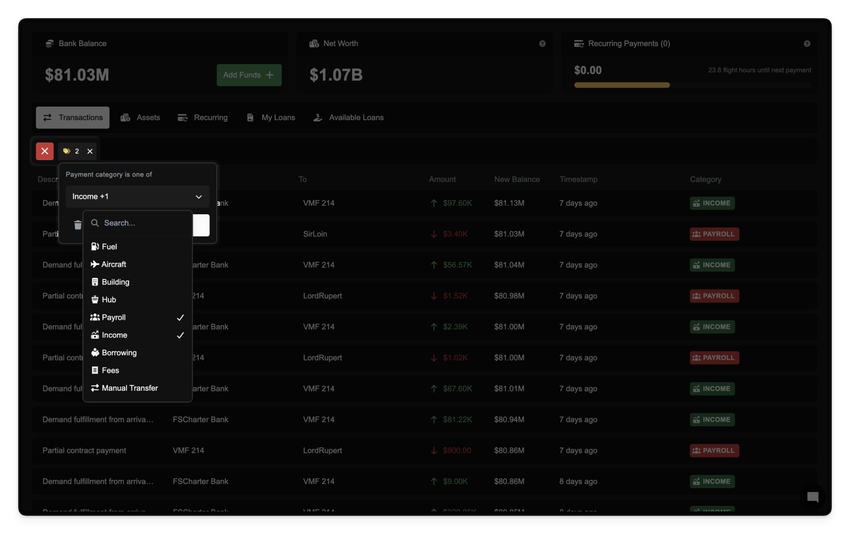This screenshot has height=534, width=850.
Task: Click the Recurring Payments progress bar
Action: (x=692, y=85)
